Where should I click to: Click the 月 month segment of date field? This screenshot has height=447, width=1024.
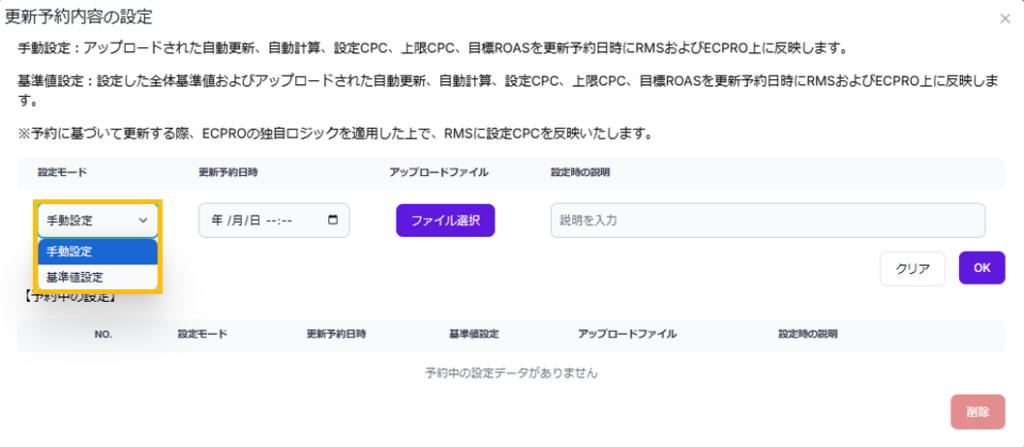236,220
